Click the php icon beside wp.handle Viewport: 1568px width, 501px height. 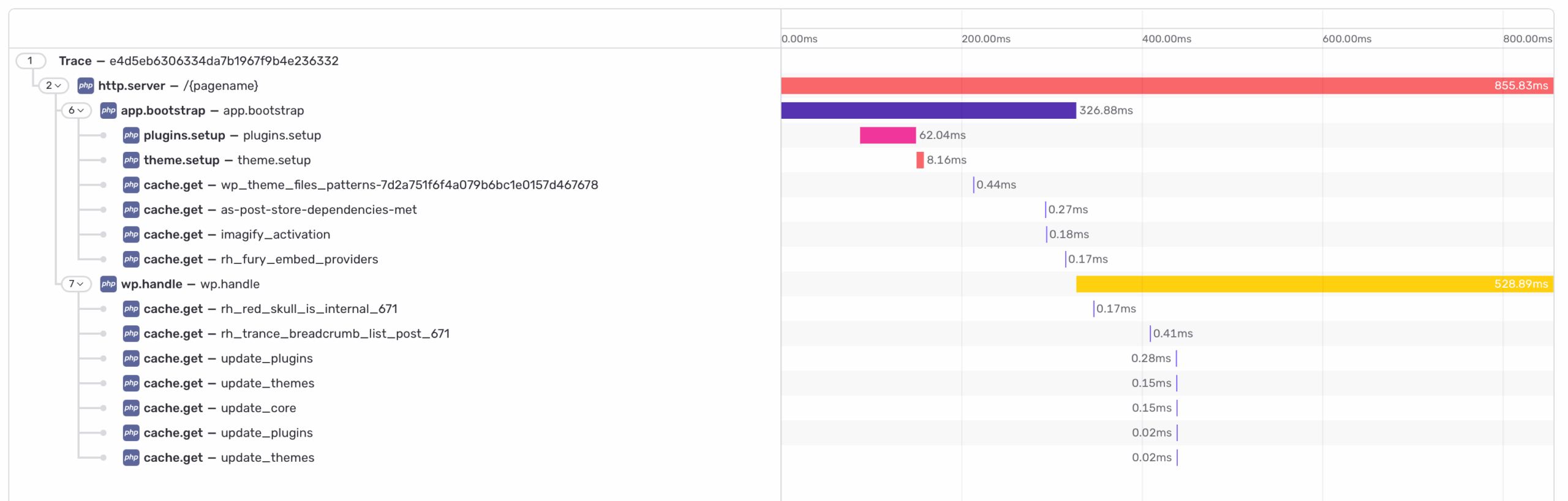tap(108, 284)
